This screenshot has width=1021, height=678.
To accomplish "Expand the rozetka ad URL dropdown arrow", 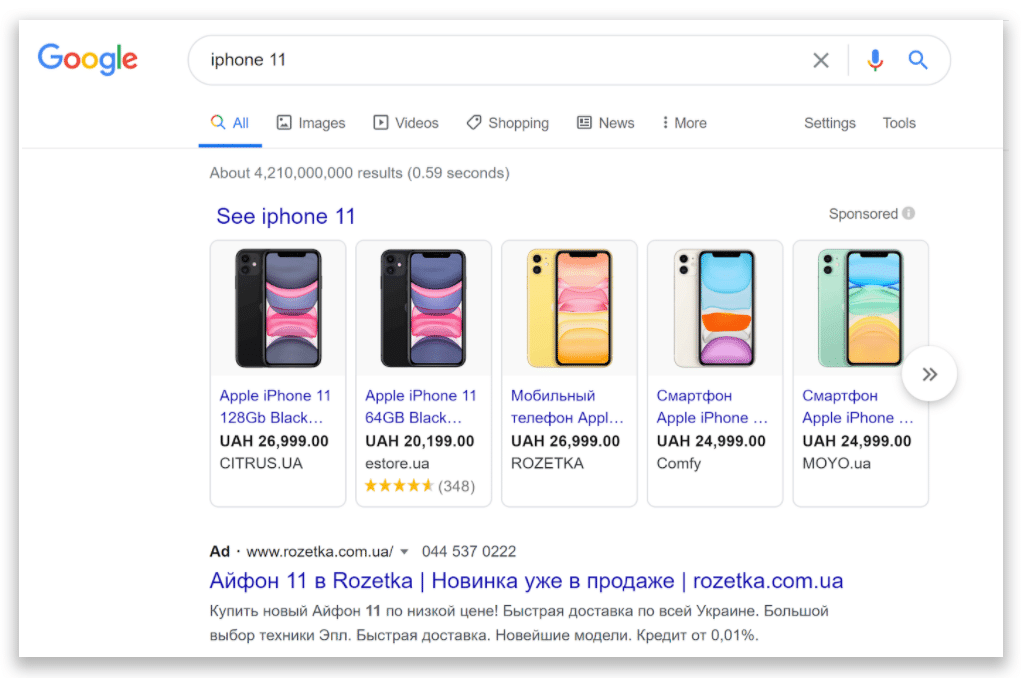I will [404, 552].
